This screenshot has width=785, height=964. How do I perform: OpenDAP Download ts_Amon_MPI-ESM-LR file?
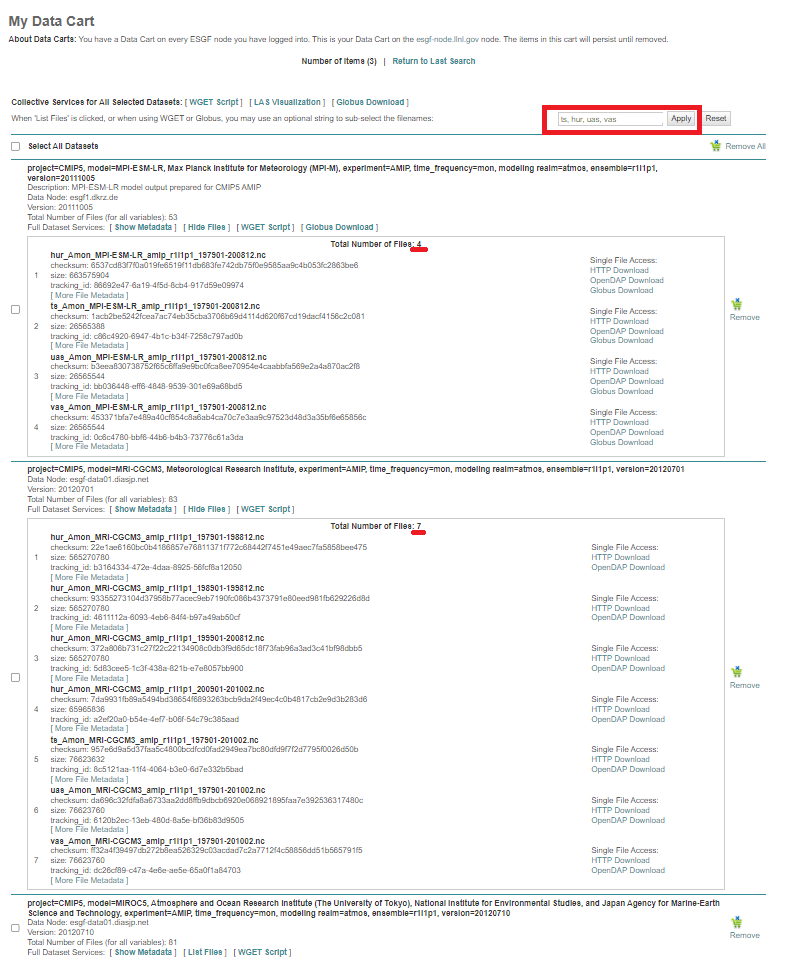tap(626, 331)
